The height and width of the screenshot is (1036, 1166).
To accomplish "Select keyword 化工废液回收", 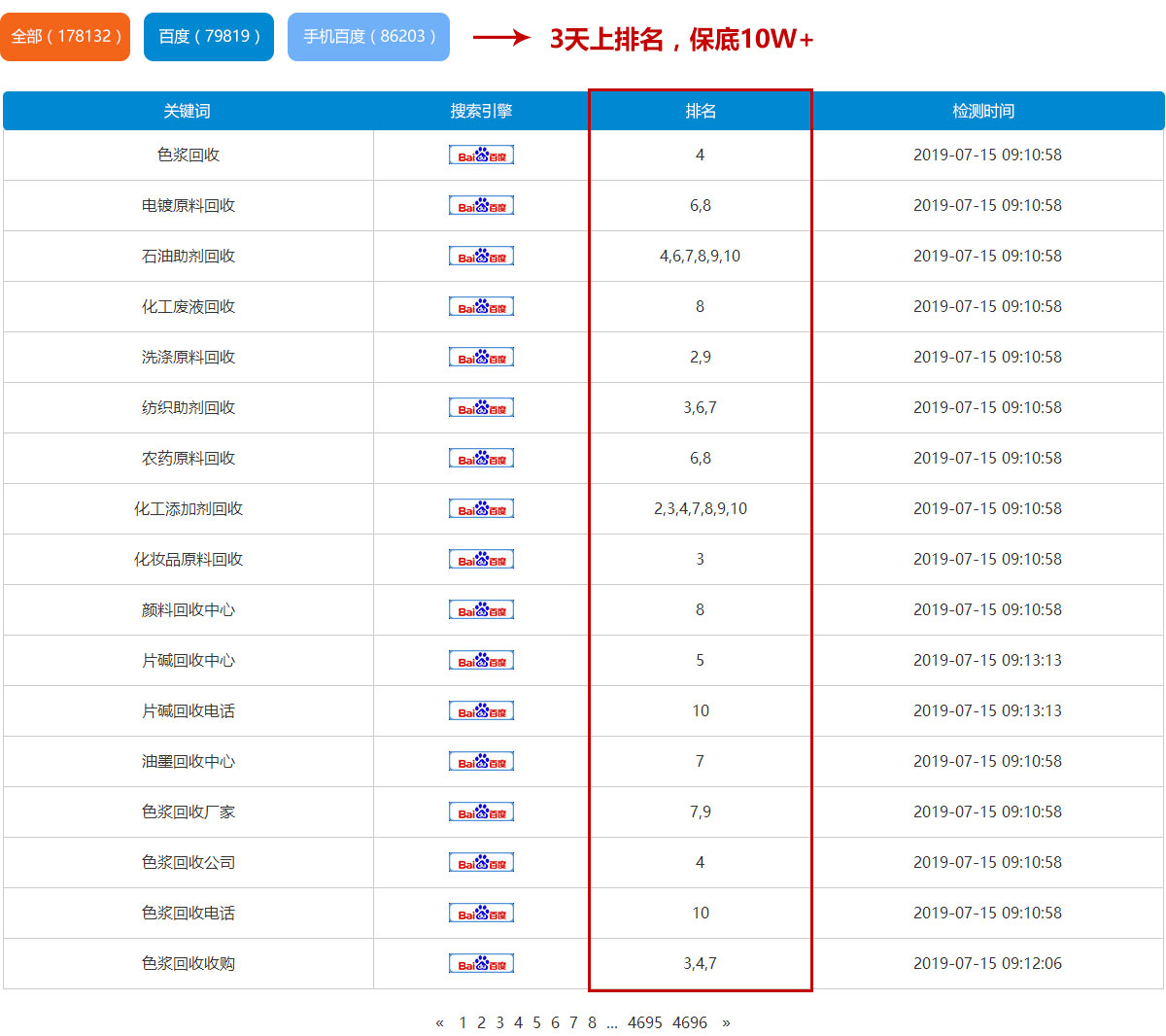I will tap(189, 306).
